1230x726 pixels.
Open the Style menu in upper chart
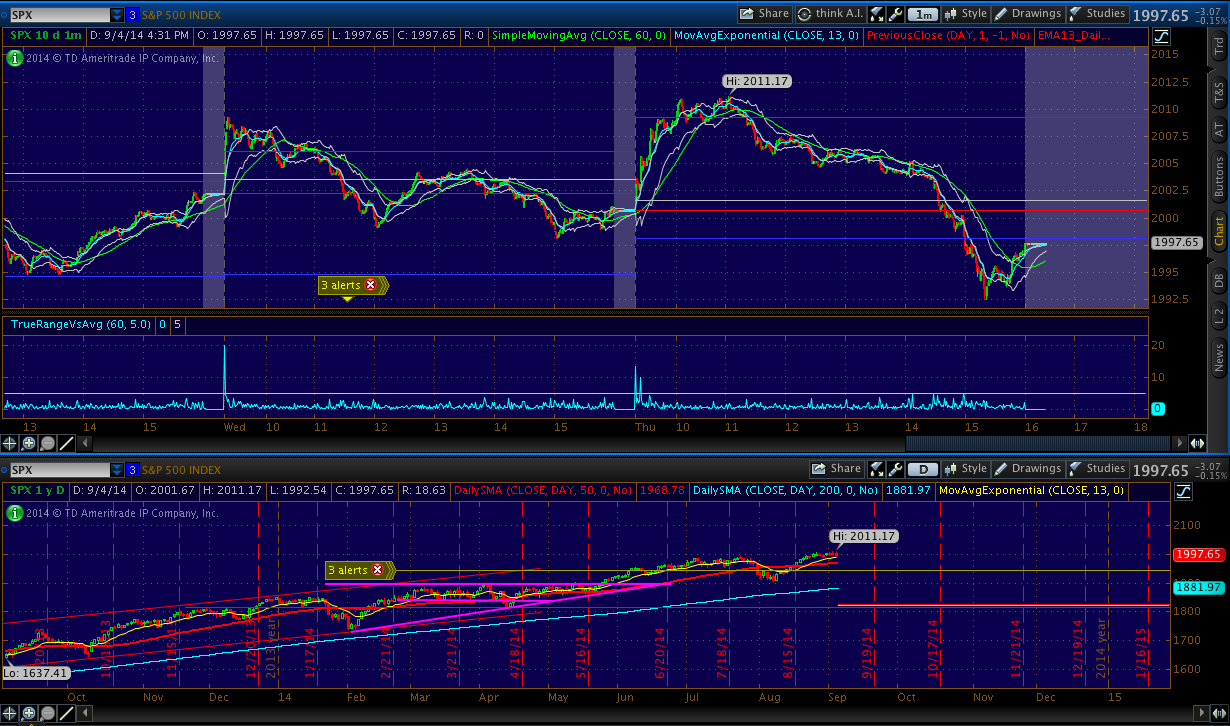point(965,14)
